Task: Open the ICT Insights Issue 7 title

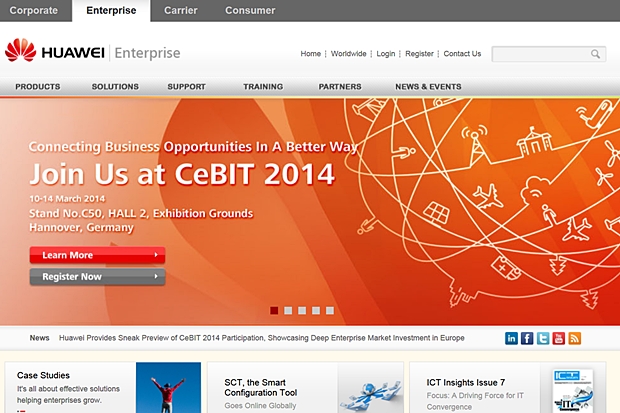Action: 465,383
